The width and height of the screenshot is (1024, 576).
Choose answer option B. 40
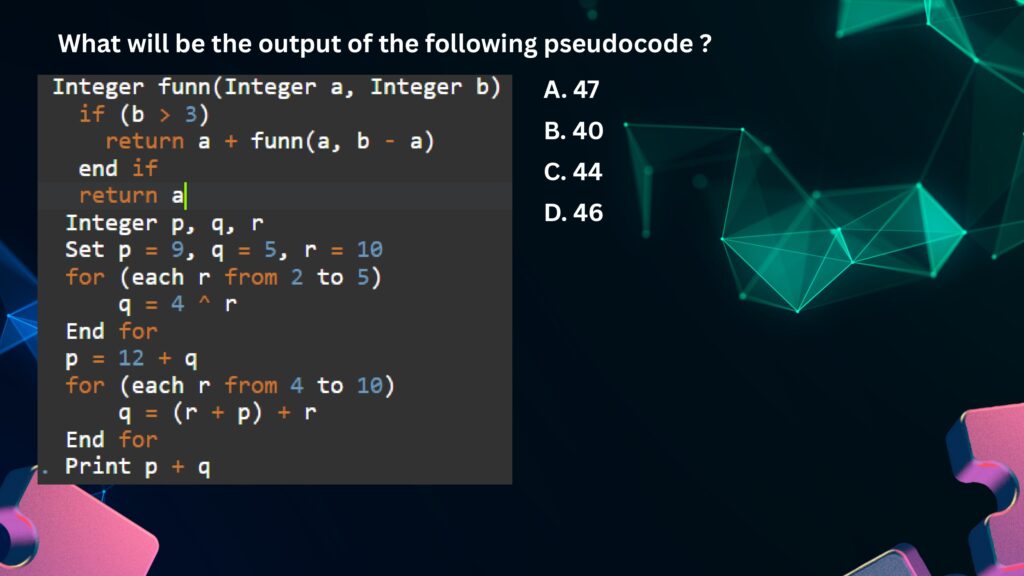[x=573, y=131]
